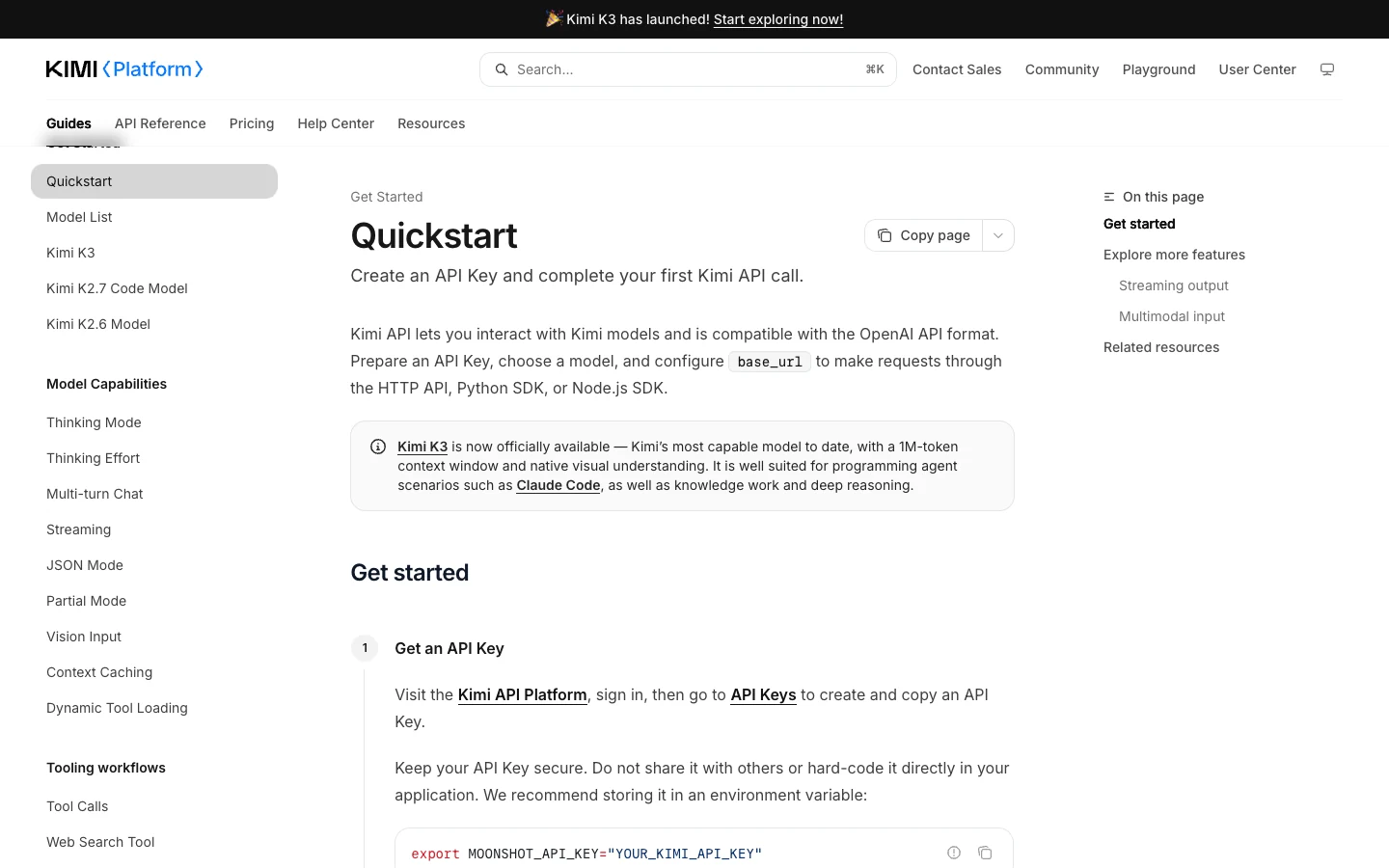Open the Guides tab
The image size is (1389, 868).
tap(68, 123)
